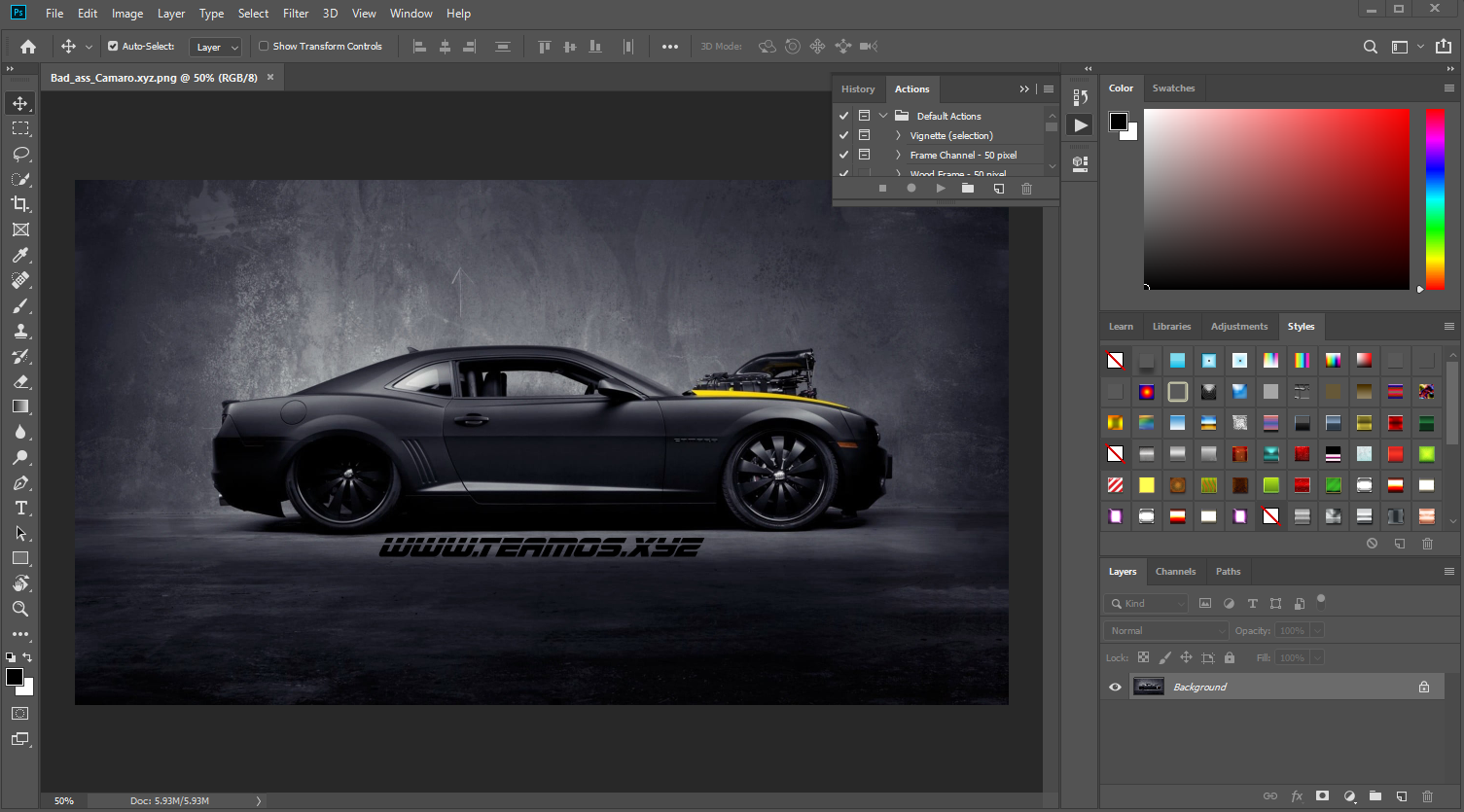The width and height of the screenshot is (1464, 812).
Task: Switch to the Adjustments tab
Action: (1239, 326)
